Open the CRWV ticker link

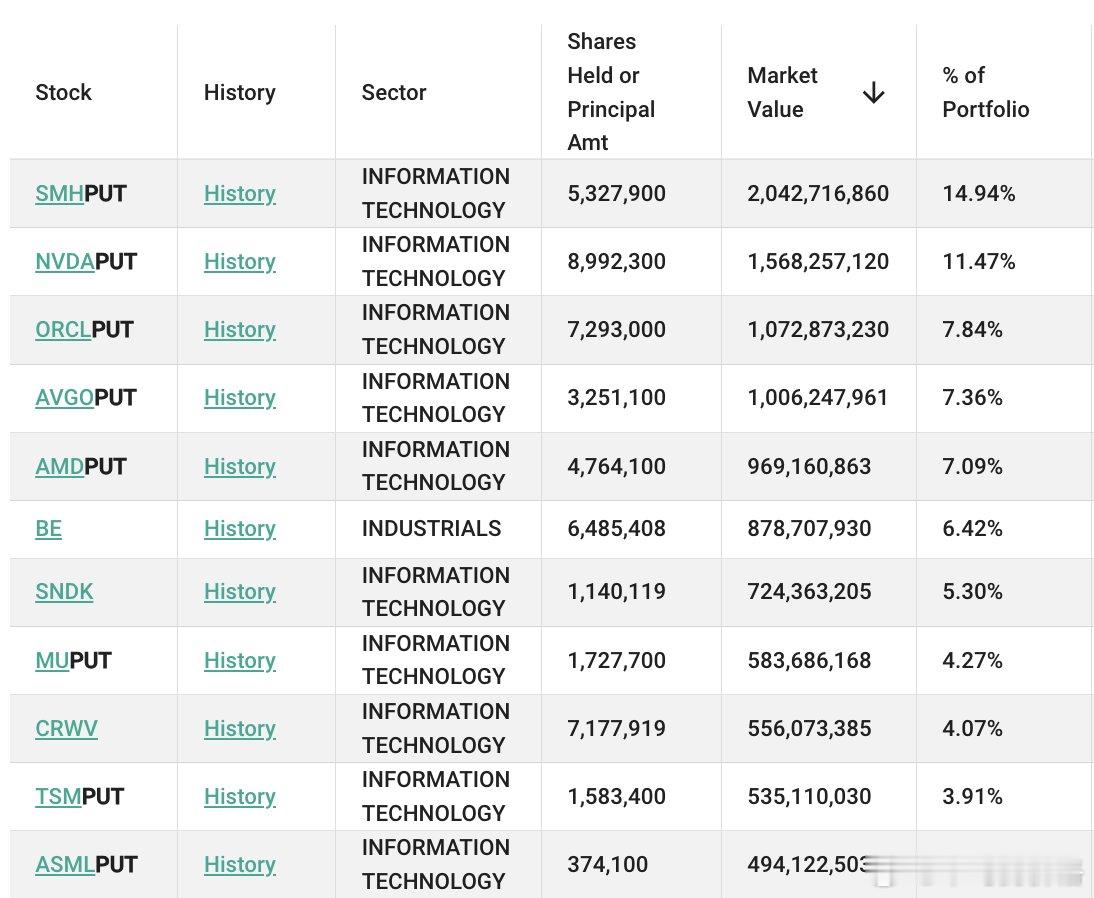[66, 728]
